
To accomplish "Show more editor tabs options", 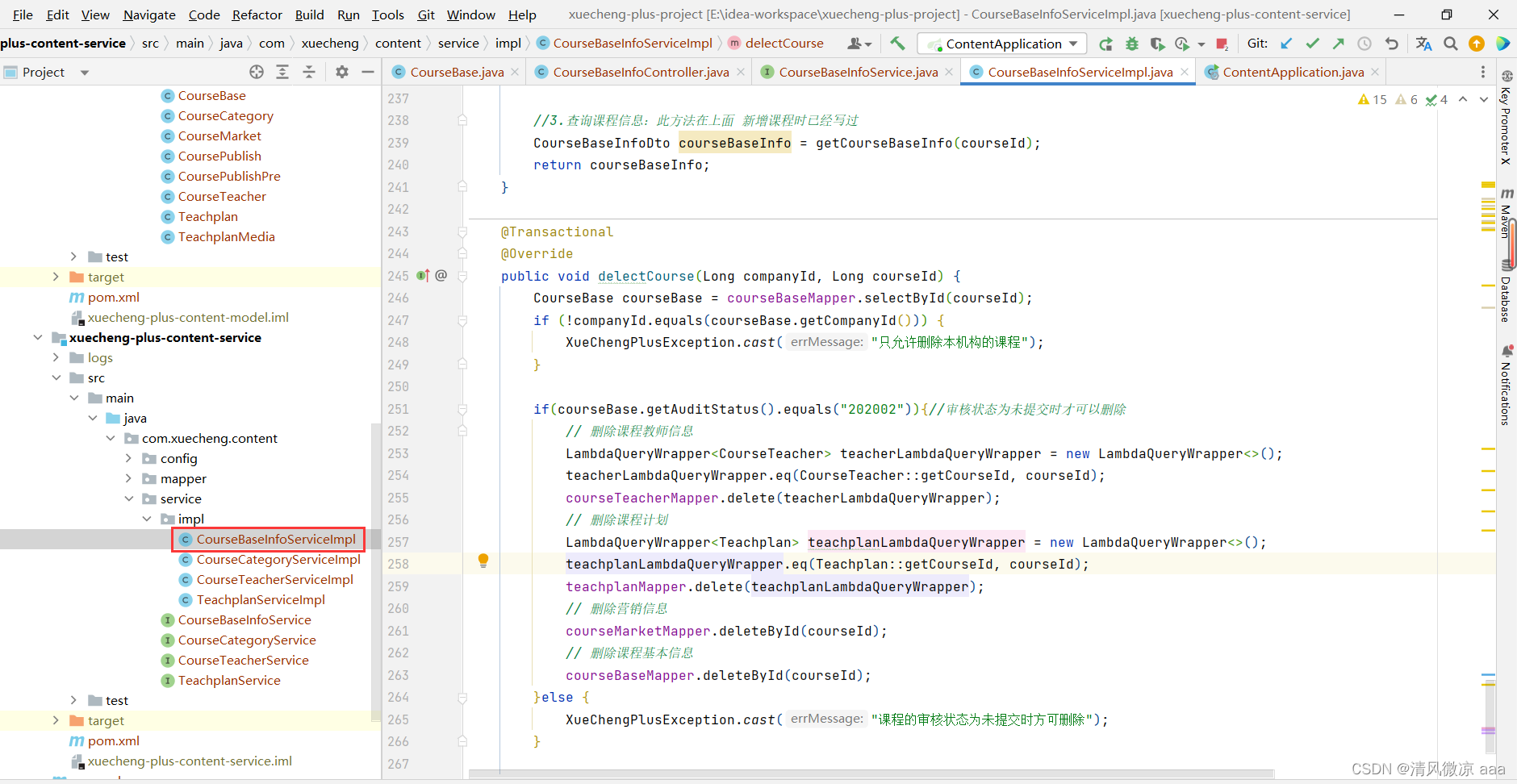I will [x=1483, y=72].
